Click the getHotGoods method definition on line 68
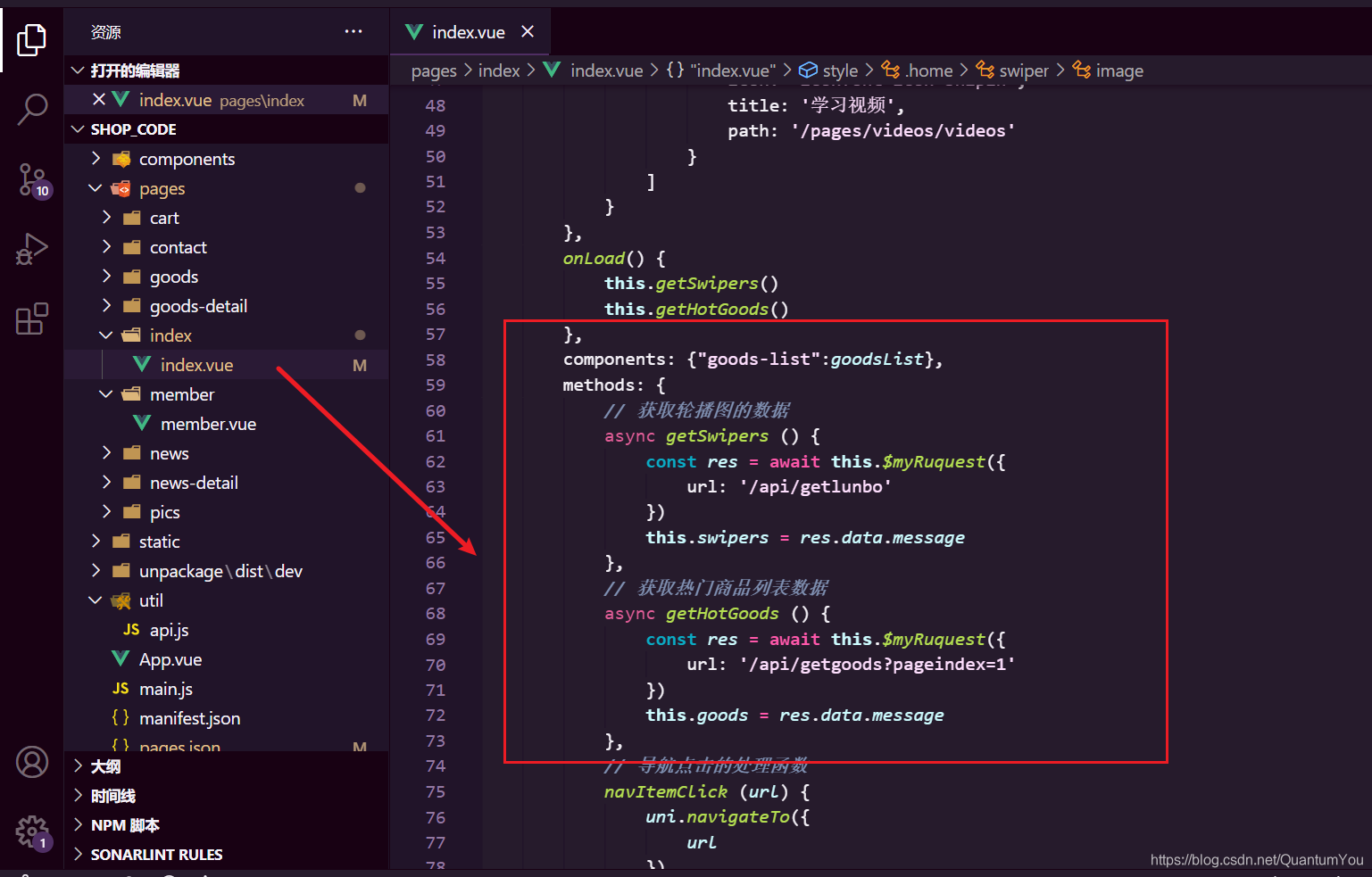The image size is (1372, 877). click(722, 614)
